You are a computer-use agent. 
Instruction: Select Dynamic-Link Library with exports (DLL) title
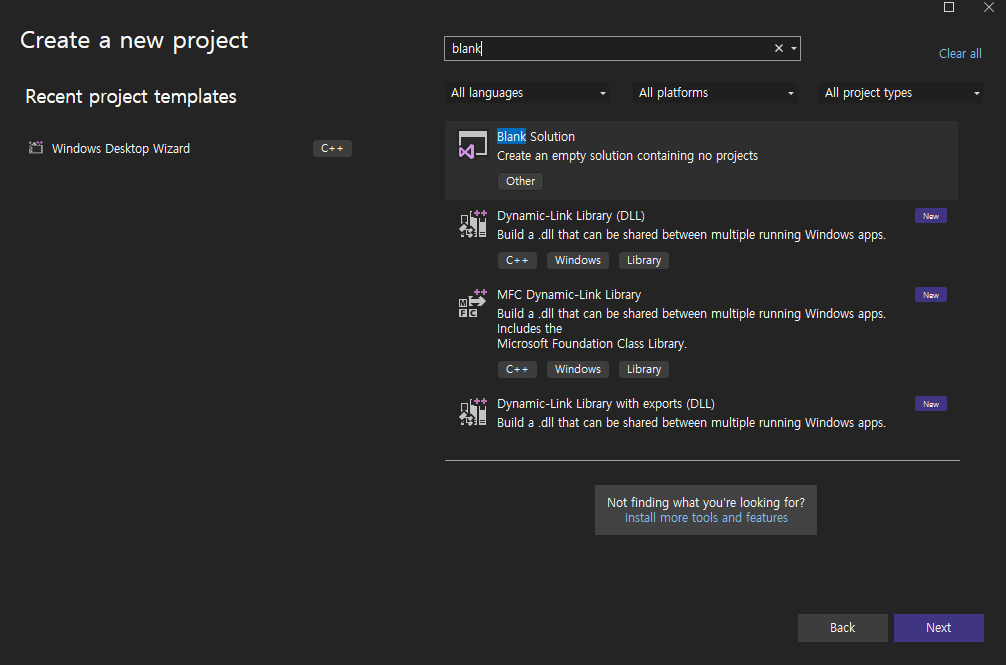click(x=606, y=403)
